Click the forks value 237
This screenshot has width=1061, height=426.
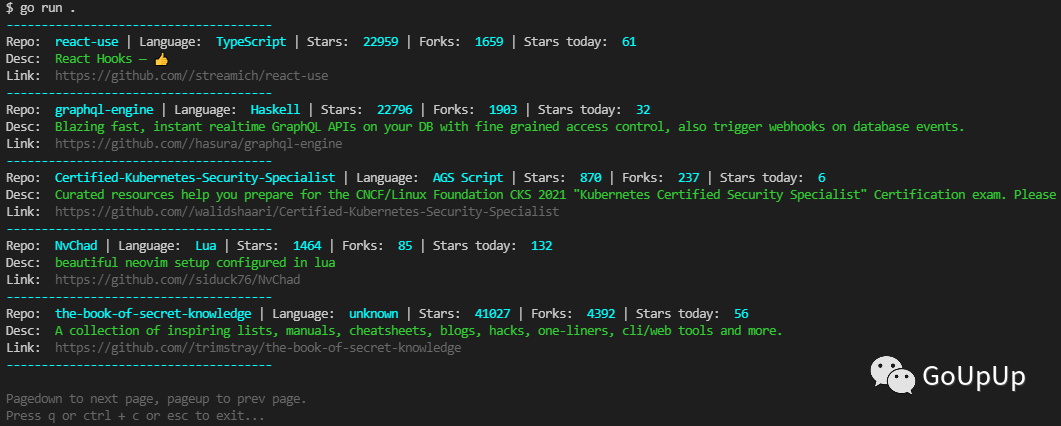(x=689, y=178)
